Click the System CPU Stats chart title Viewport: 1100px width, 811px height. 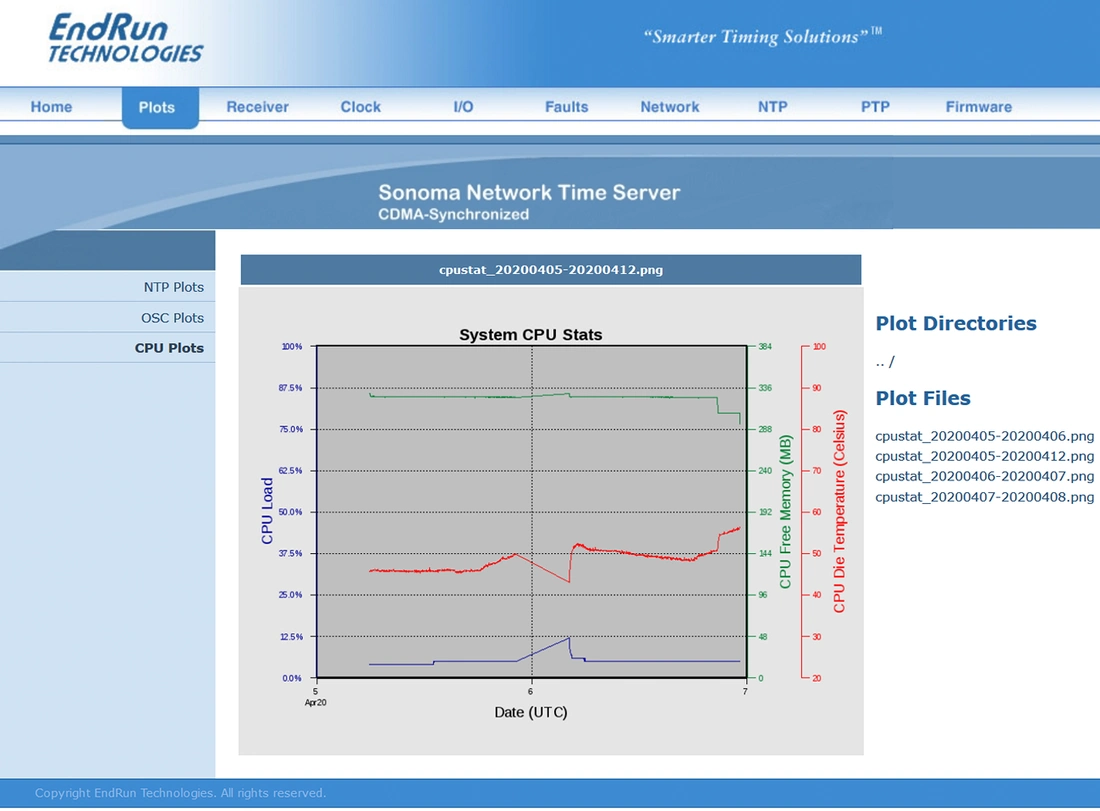point(530,335)
